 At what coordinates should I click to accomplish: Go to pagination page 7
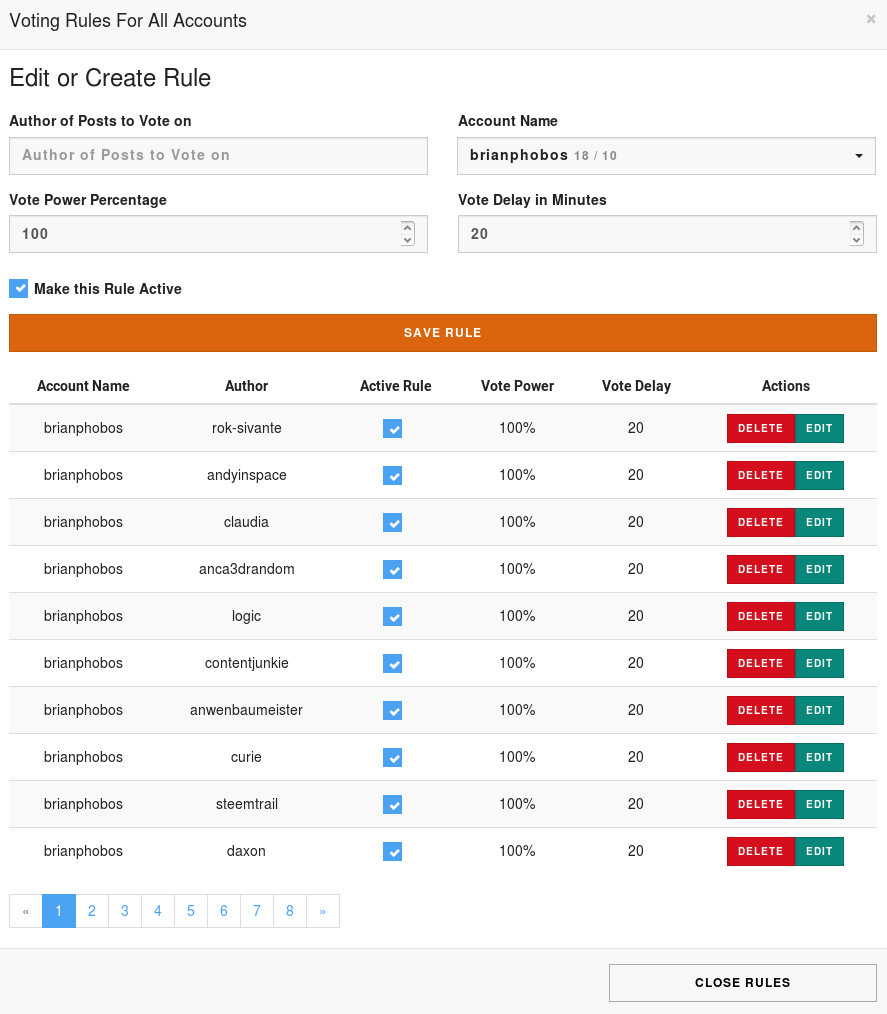pos(257,911)
